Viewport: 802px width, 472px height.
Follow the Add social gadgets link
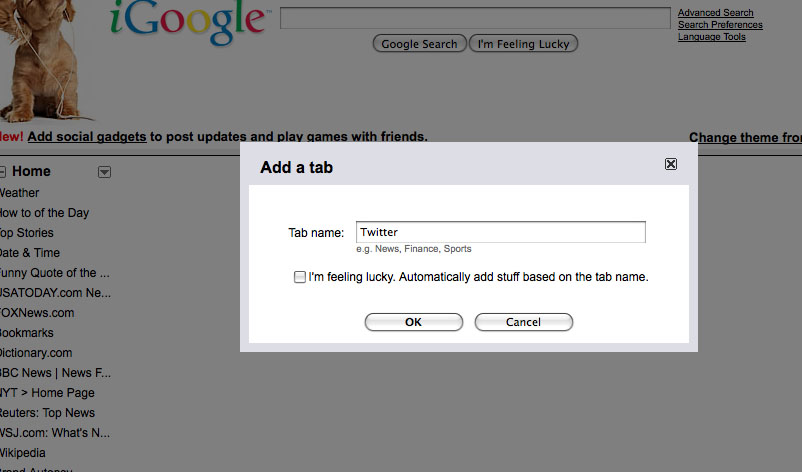pyautogui.click(x=87, y=137)
